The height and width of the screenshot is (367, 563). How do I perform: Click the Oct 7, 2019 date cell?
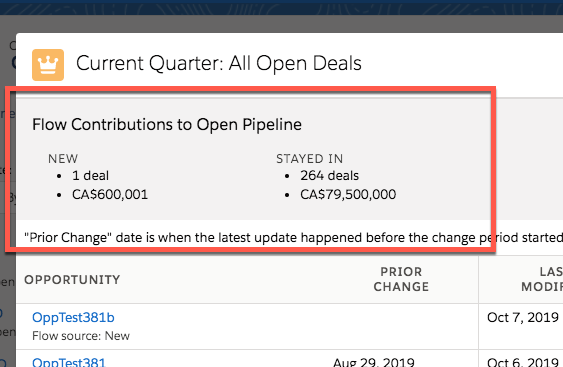(x=523, y=317)
